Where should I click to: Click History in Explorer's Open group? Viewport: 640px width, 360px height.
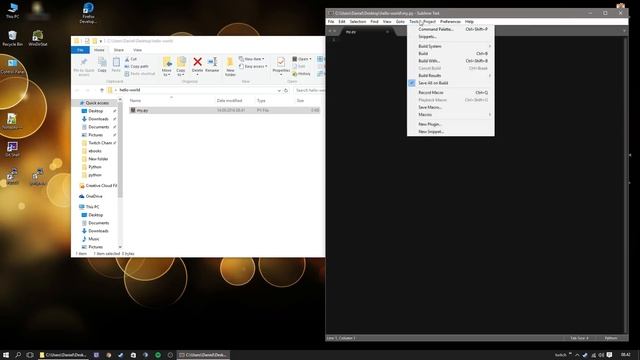tap(302, 74)
